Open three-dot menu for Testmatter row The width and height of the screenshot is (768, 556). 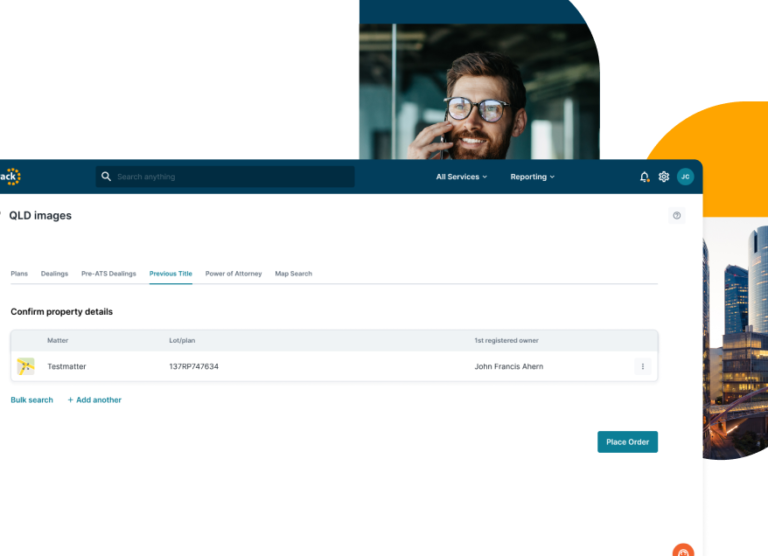642,367
